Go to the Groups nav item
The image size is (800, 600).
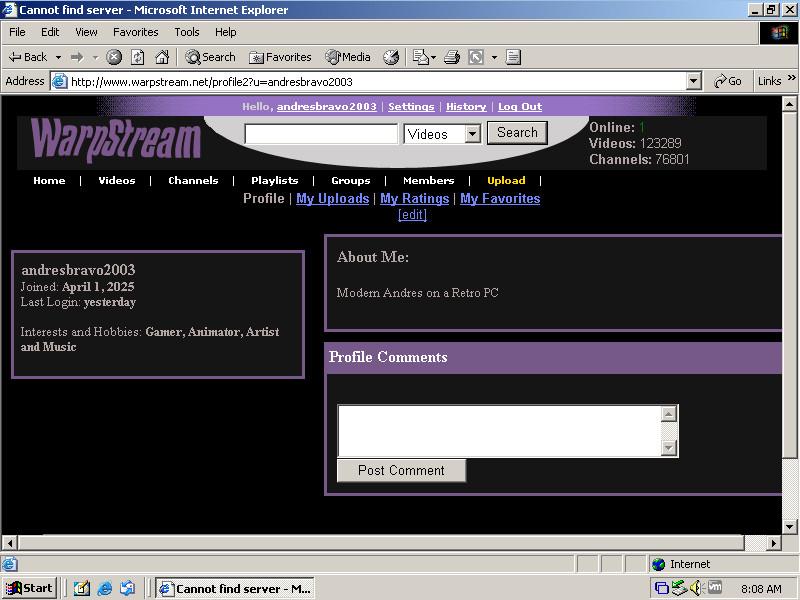click(351, 181)
